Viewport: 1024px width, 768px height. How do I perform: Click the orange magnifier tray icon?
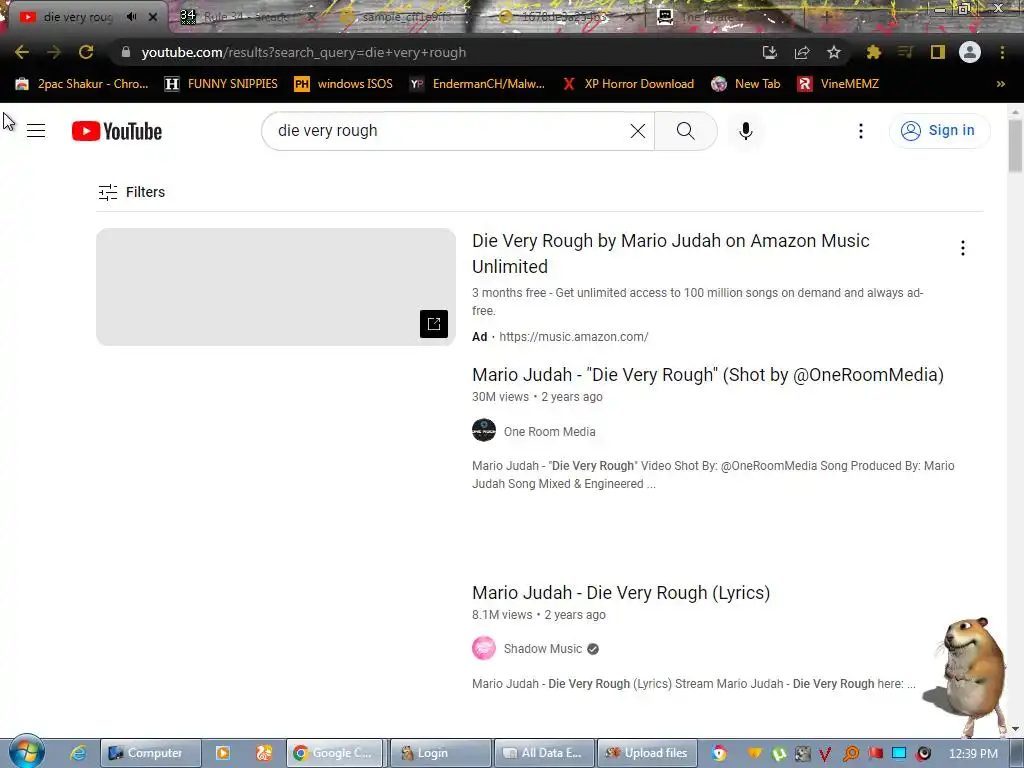pyautogui.click(x=851, y=754)
